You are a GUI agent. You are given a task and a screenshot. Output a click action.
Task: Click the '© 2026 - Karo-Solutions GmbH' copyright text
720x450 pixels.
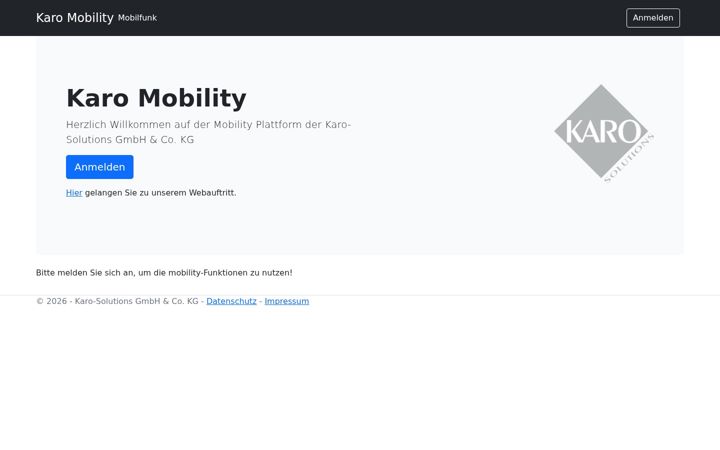click(117, 301)
